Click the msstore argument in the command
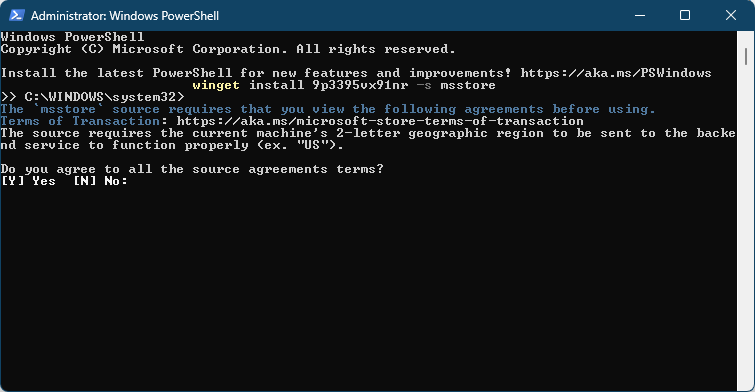The height and width of the screenshot is (392, 755). tap(468, 85)
